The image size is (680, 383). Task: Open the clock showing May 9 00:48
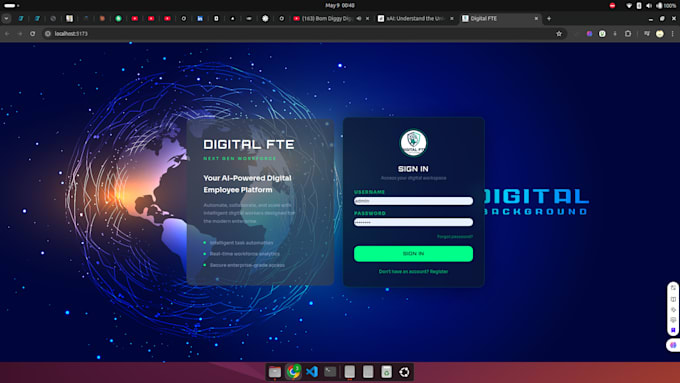coord(340,6)
